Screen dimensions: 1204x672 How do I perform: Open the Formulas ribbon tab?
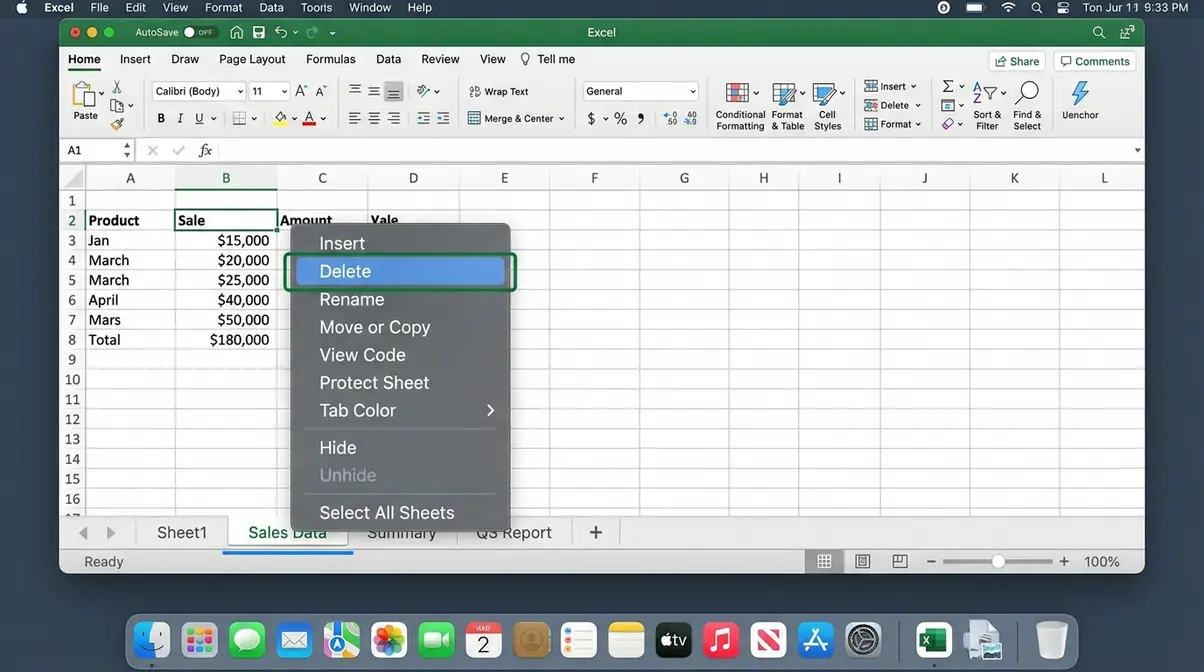point(330,60)
